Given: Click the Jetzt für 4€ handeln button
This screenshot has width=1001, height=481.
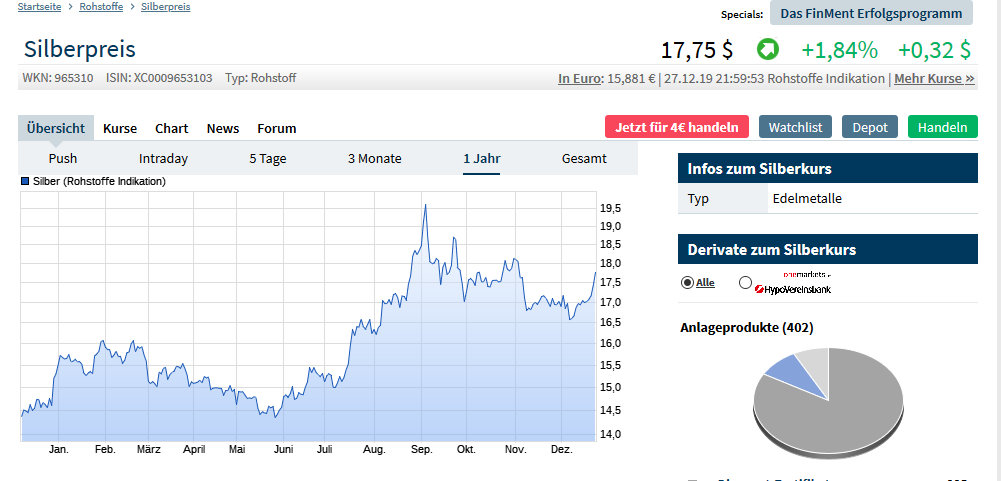Looking at the screenshot, I should (x=676, y=127).
